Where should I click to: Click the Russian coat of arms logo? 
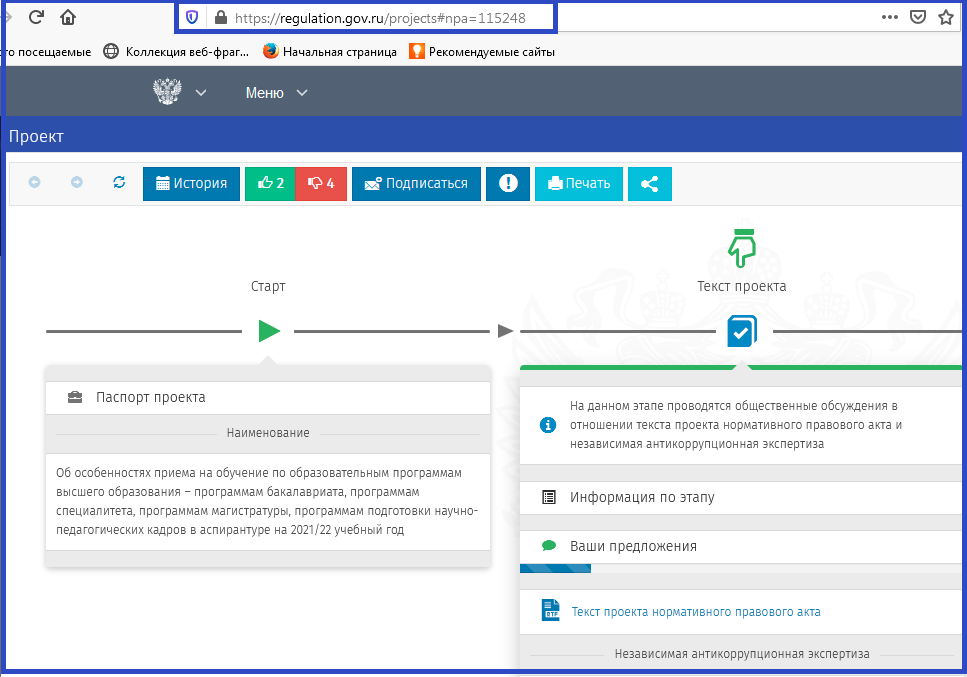click(x=167, y=92)
